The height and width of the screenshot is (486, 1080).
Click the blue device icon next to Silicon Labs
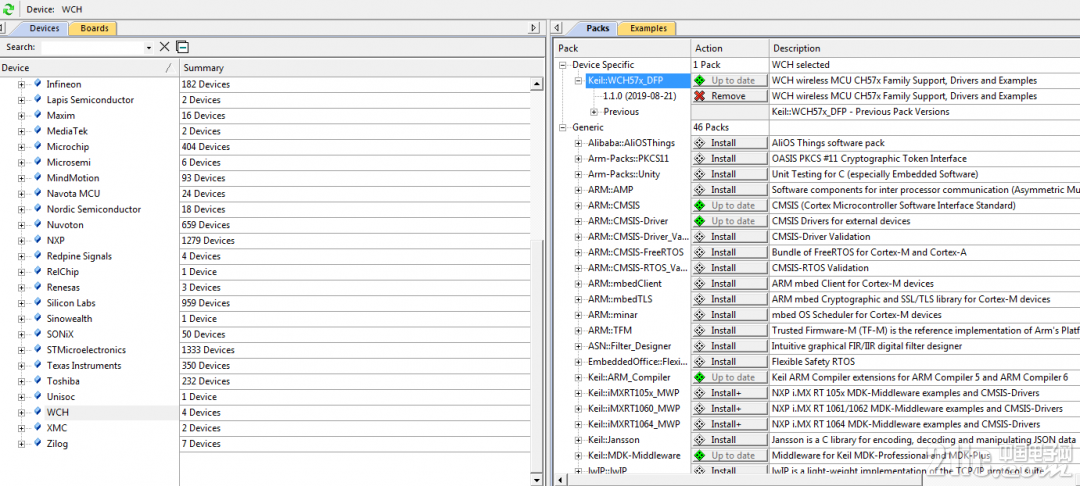[x=37, y=303]
